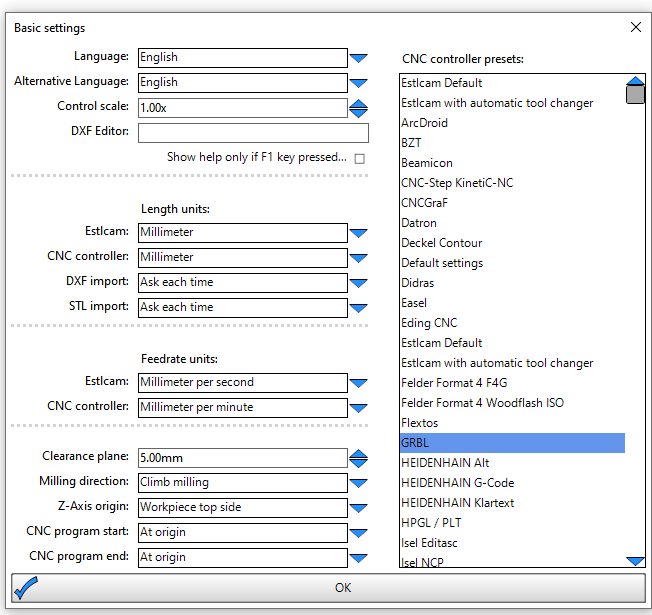Open CNC controller feedrate dropdown arrow
Viewport: 652px width, 615px height.
[x=359, y=408]
